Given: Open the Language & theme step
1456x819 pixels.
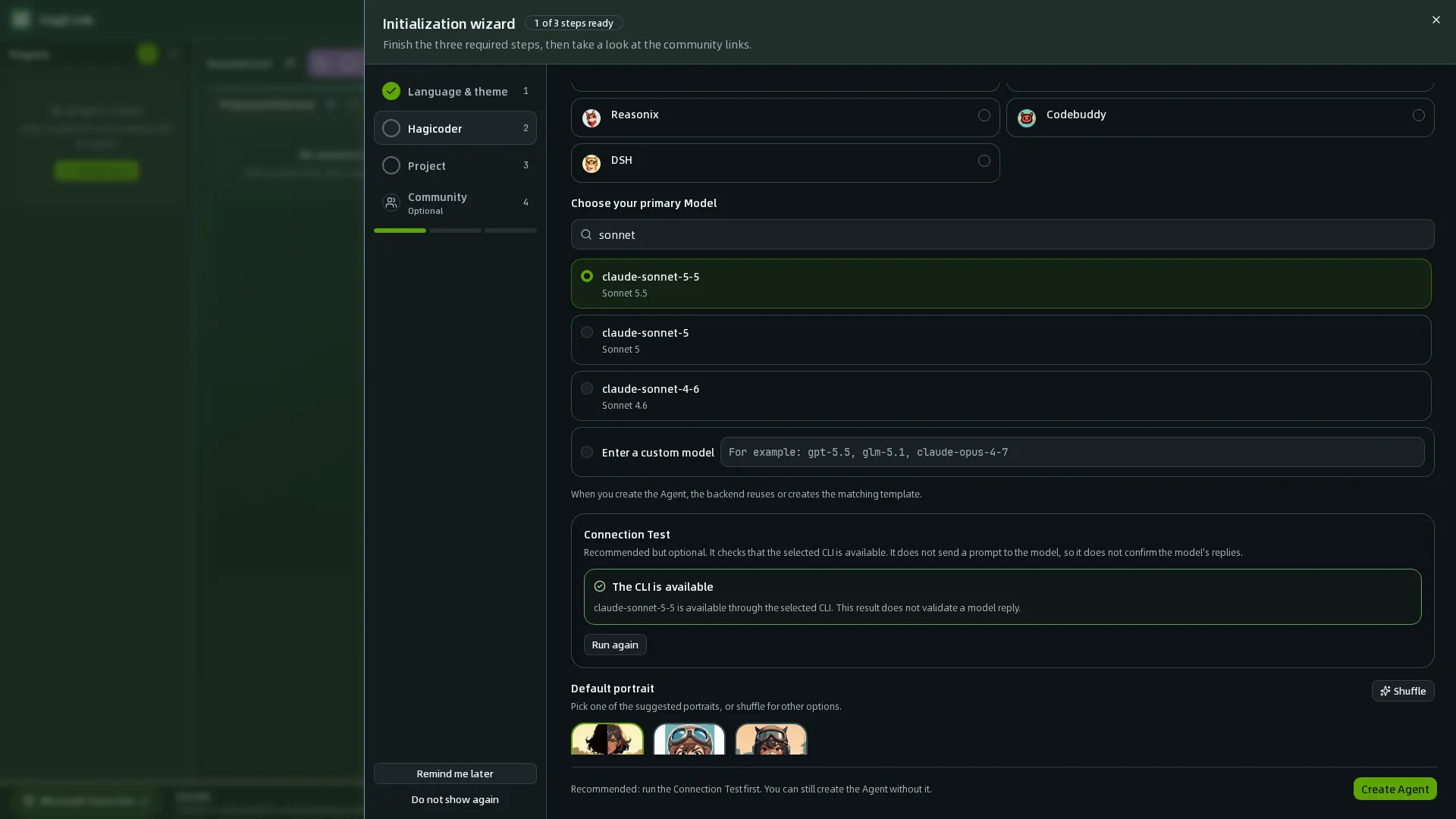Looking at the screenshot, I should (455, 91).
